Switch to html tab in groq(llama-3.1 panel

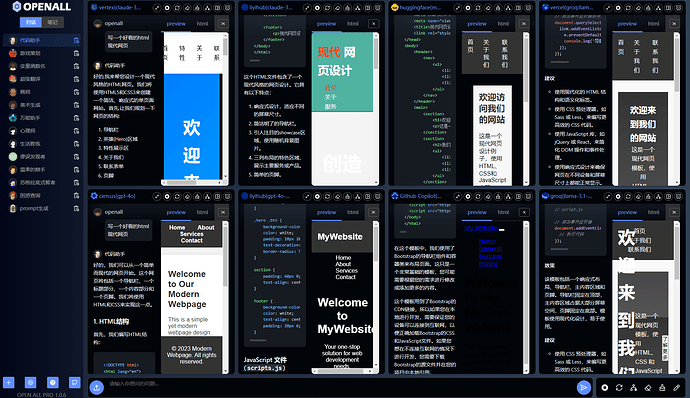(653, 212)
